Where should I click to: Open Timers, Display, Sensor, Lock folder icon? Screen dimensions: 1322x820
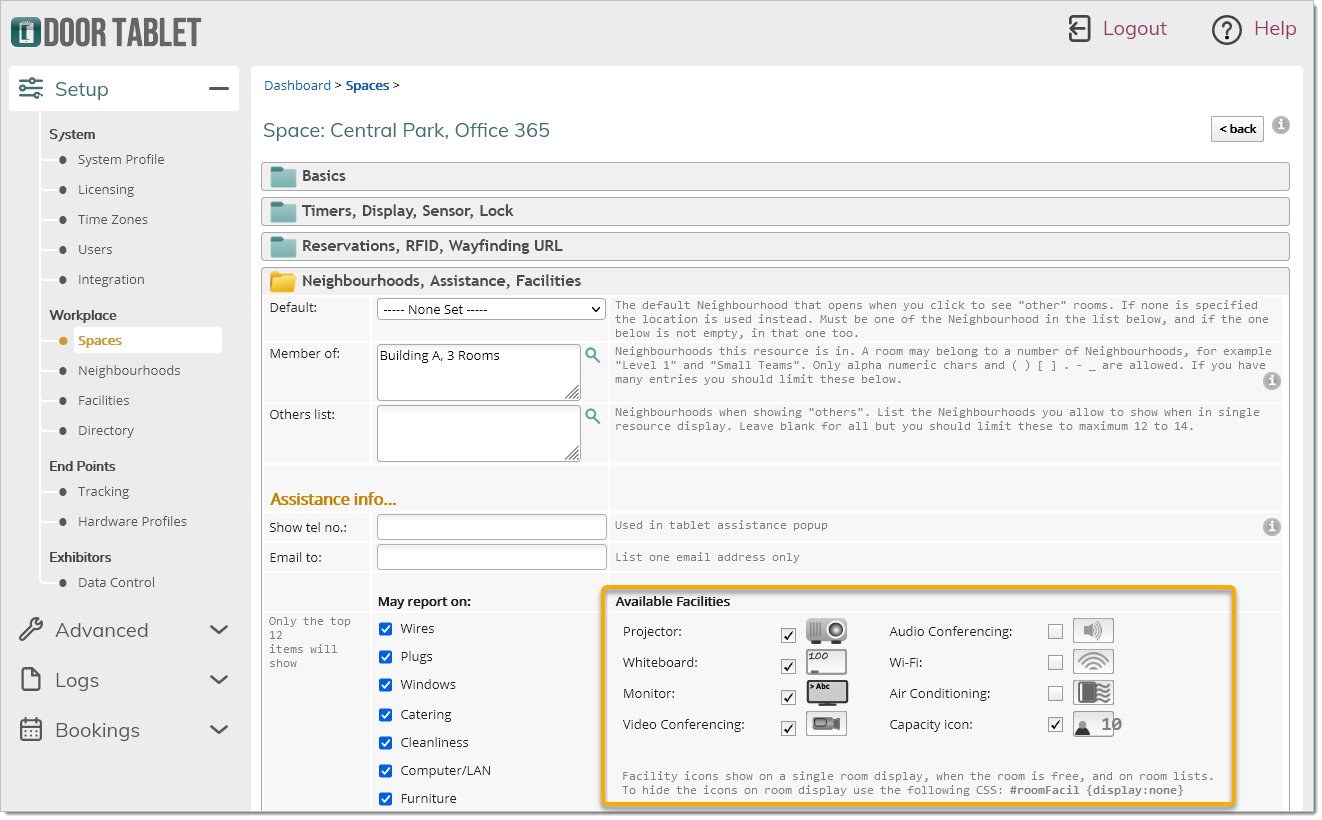tap(284, 212)
